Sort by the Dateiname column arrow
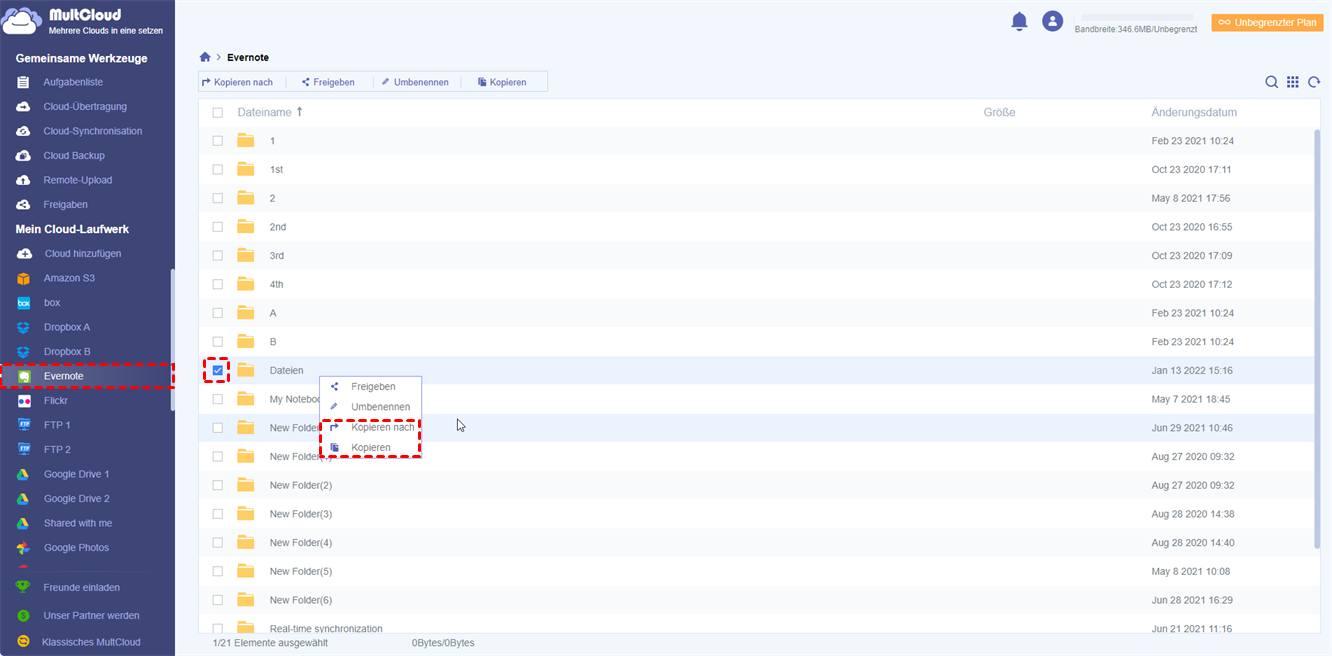The height and width of the screenshot is (656, 1332). click(299, 112)
